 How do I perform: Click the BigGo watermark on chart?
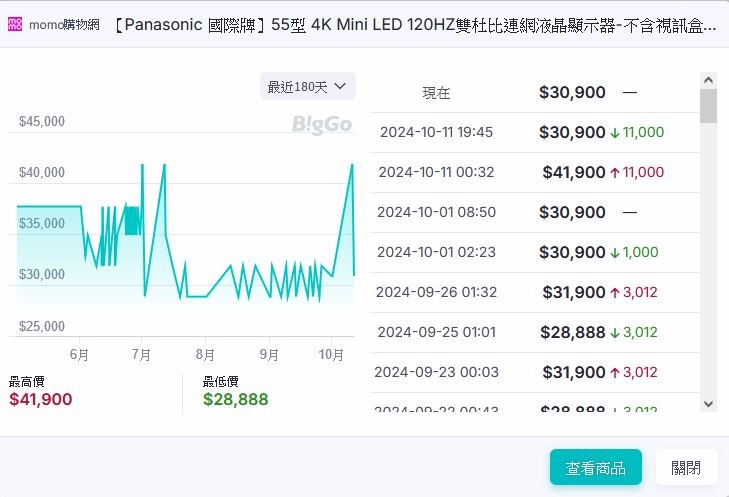pyautogui.click(x=322, y=124)
